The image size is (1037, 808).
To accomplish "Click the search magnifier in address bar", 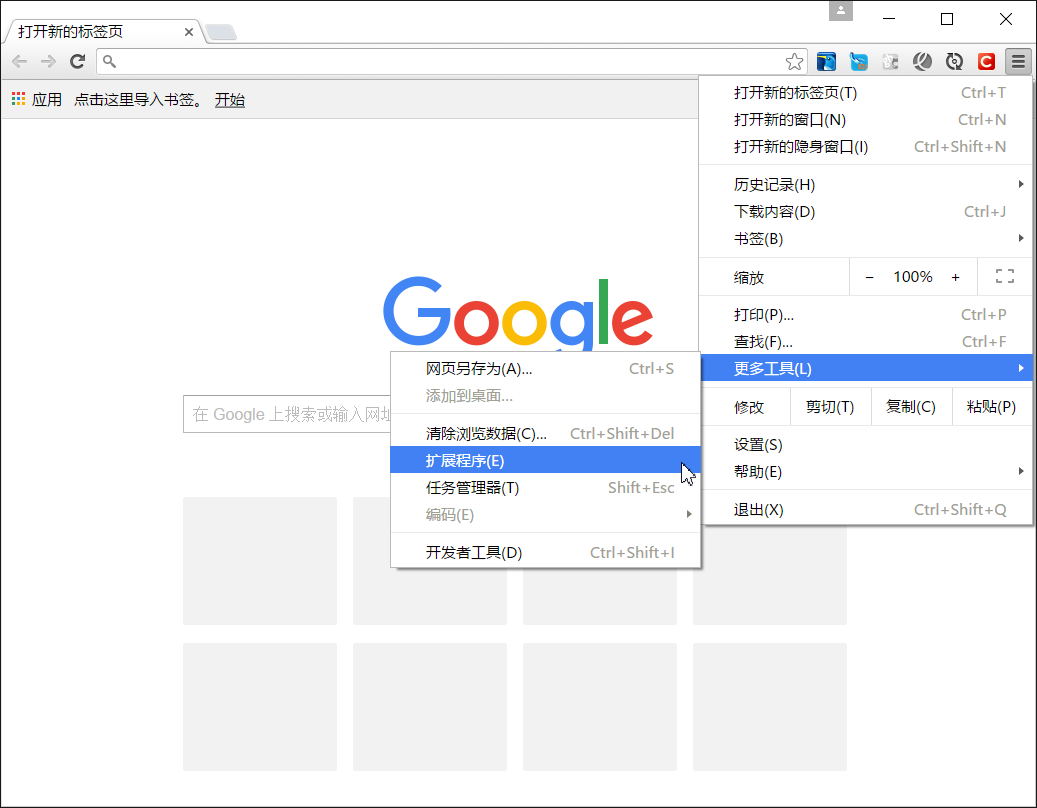I will pyautogui.click(x=109, y=61).
